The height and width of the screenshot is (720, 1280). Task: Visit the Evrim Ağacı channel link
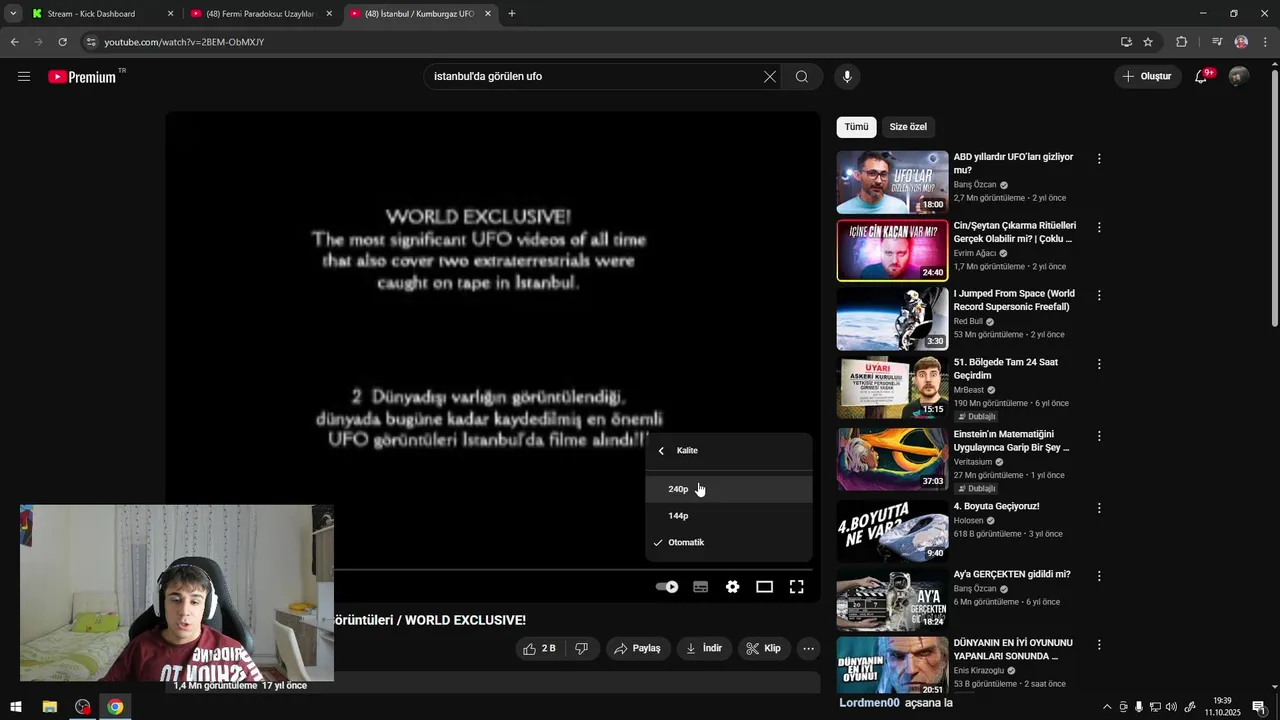(x=975, y=253)
